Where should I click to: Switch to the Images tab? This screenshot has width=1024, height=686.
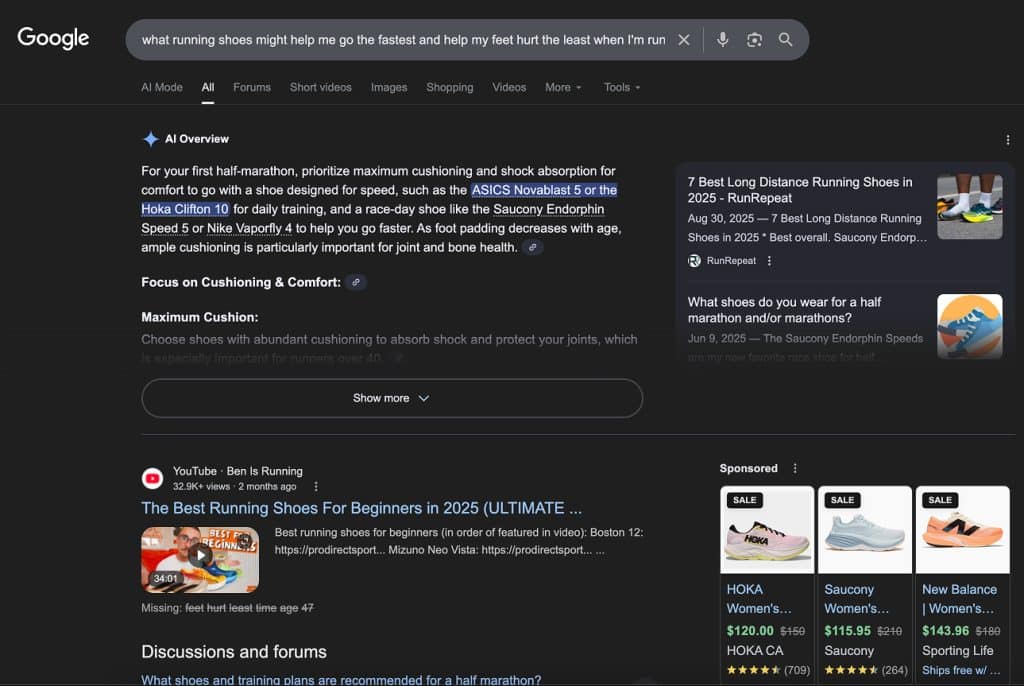point(389,87)
